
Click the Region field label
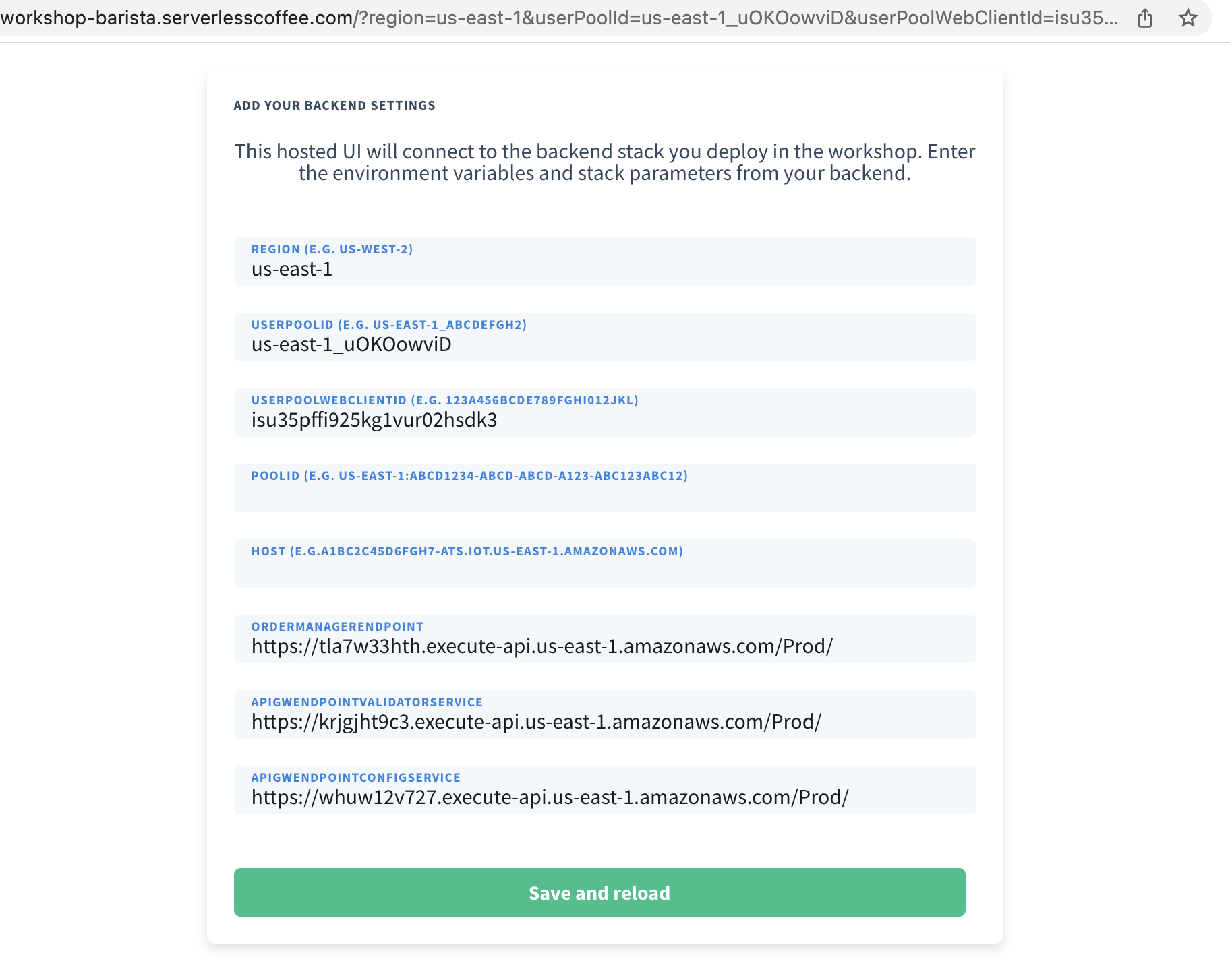pos(332,249)
